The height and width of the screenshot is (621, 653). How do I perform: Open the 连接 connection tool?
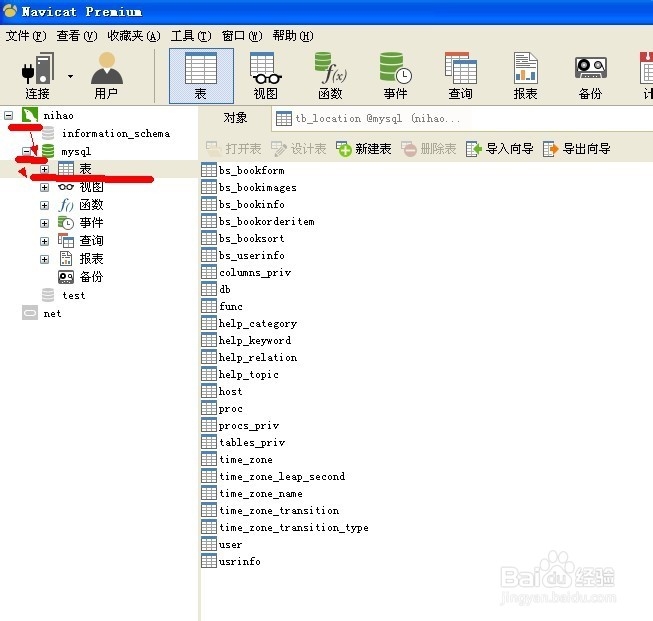point(37,76)
